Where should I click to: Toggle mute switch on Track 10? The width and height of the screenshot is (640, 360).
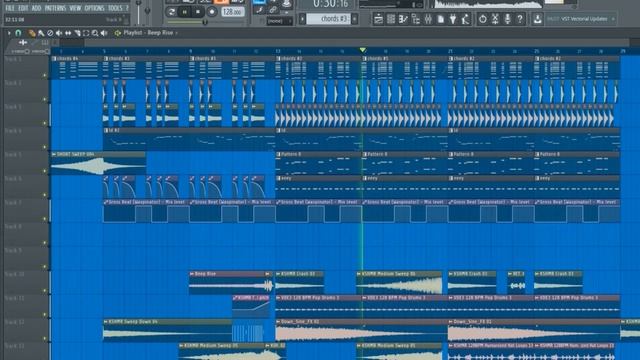[x=45, y=291]
